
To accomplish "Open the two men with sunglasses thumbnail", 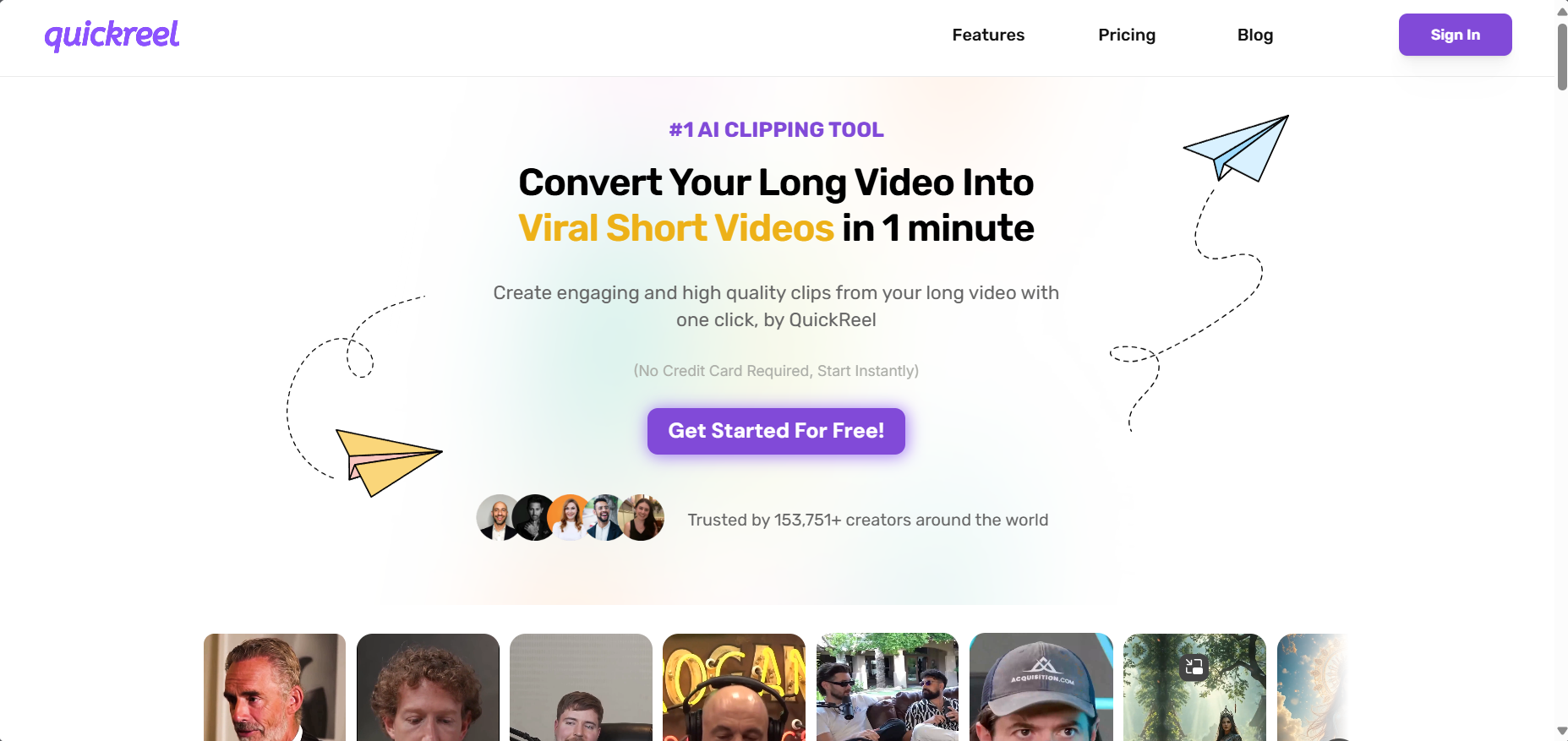I will (x=888, y=687).
